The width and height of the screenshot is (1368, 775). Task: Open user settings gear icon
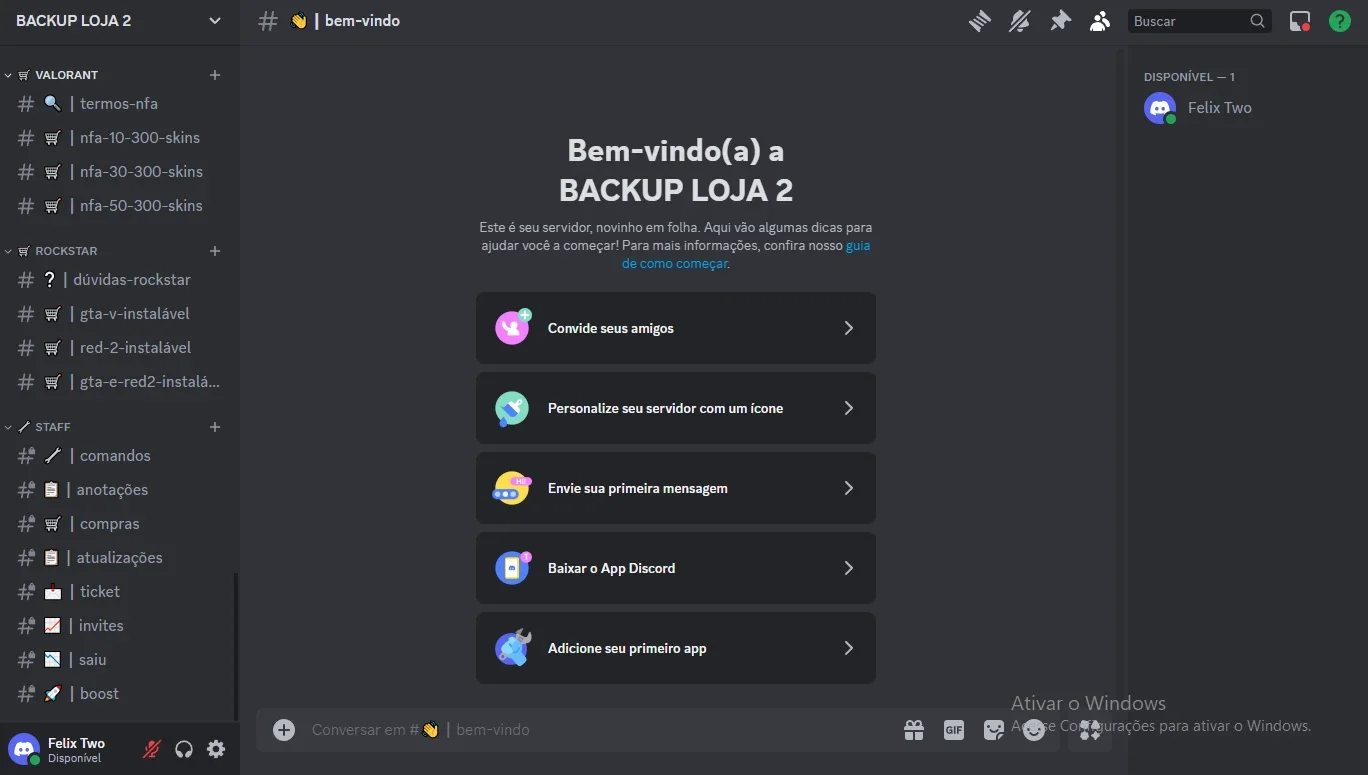[216, 749]
